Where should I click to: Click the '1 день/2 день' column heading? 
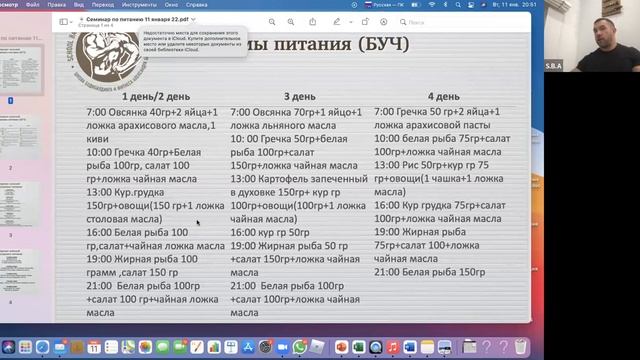pyautogui.click(x=156, y=97)
